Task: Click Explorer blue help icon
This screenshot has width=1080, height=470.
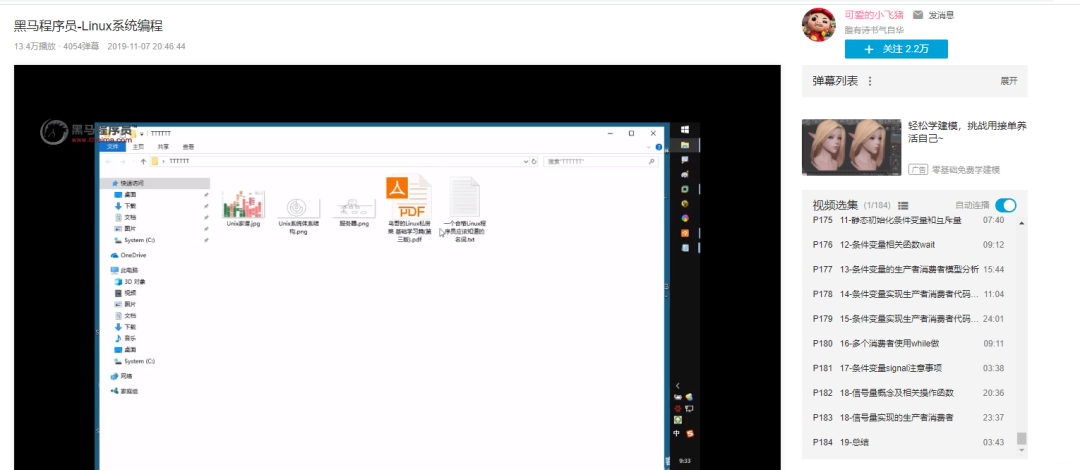Action: point(659,147)
